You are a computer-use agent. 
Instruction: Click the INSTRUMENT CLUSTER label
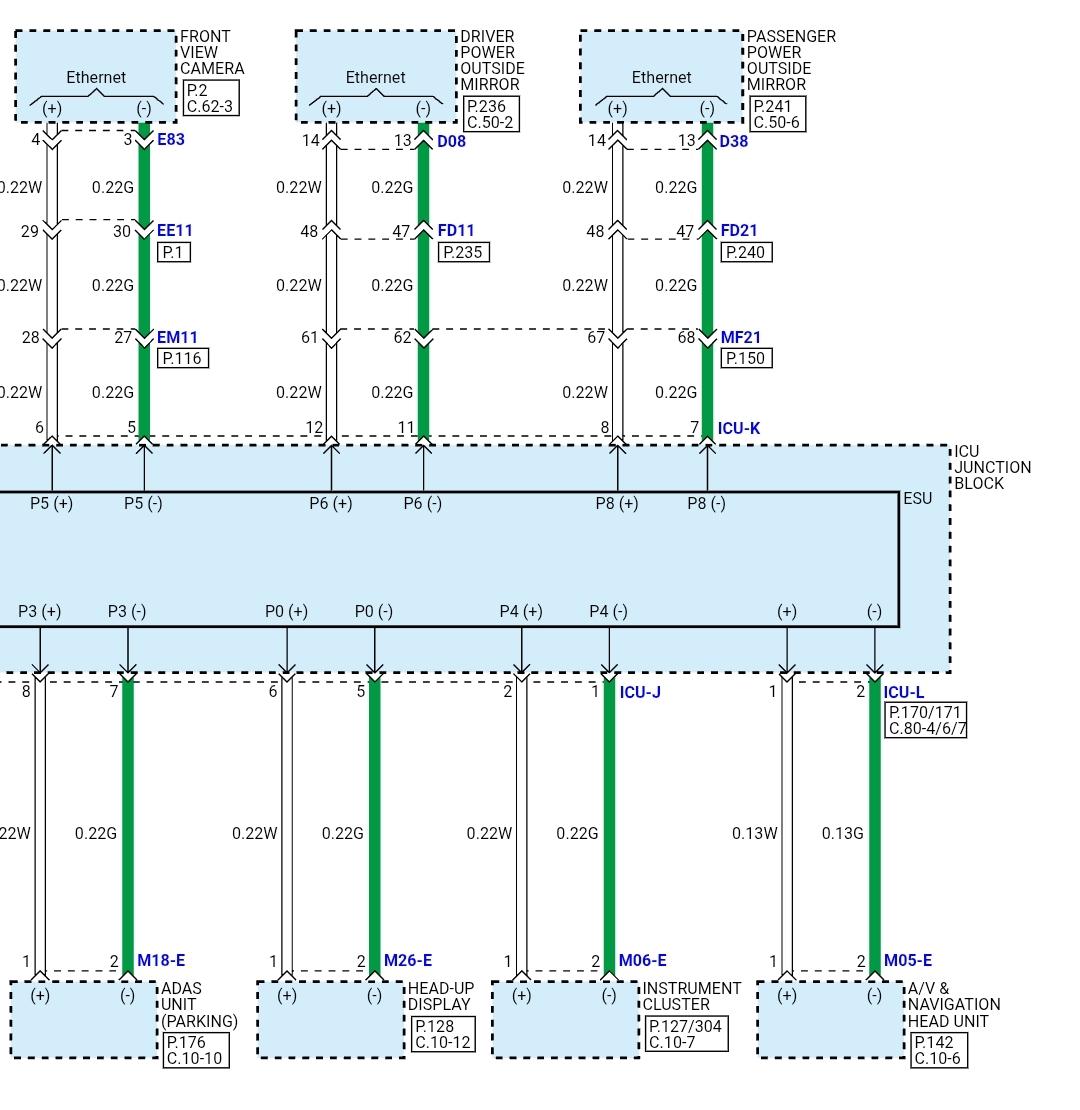point(691,996)
